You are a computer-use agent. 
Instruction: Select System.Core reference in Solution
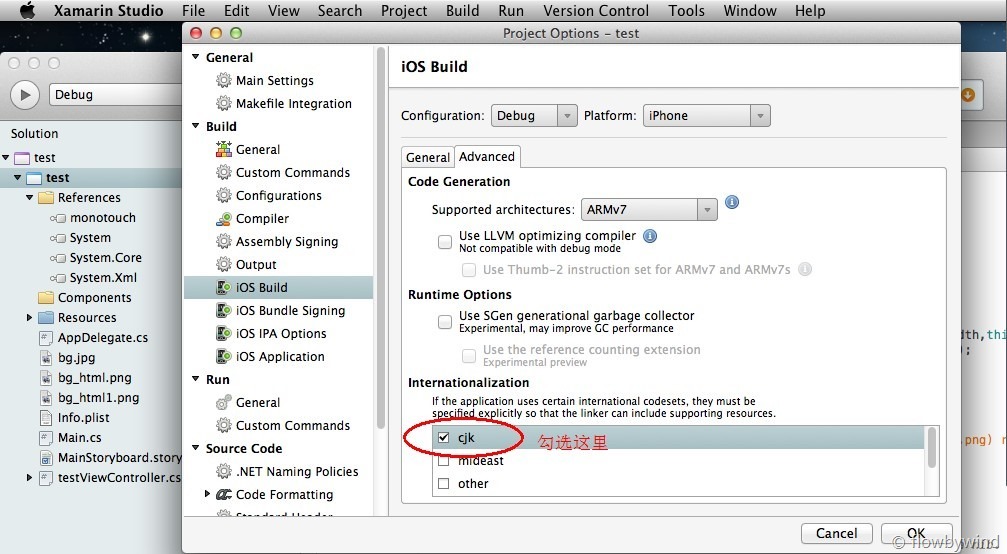point(105,258)
